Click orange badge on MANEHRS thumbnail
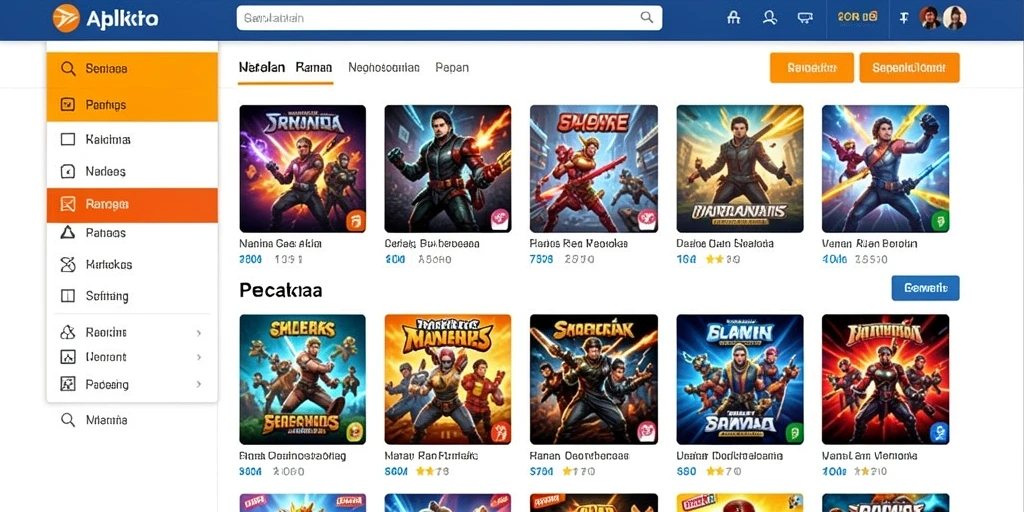The width and height of the screenshot is (1024, 512). point(500,431)
